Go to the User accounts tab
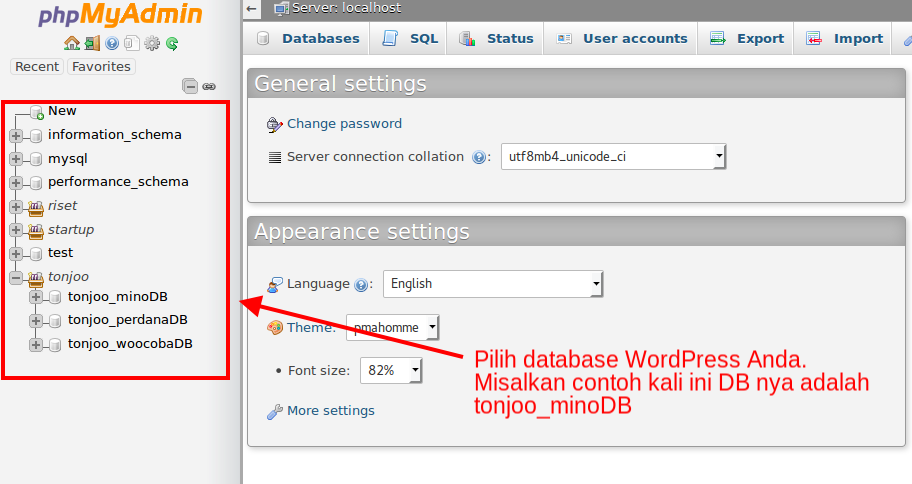The height and width of the screenshot is (484, 912). click(621, 39)
